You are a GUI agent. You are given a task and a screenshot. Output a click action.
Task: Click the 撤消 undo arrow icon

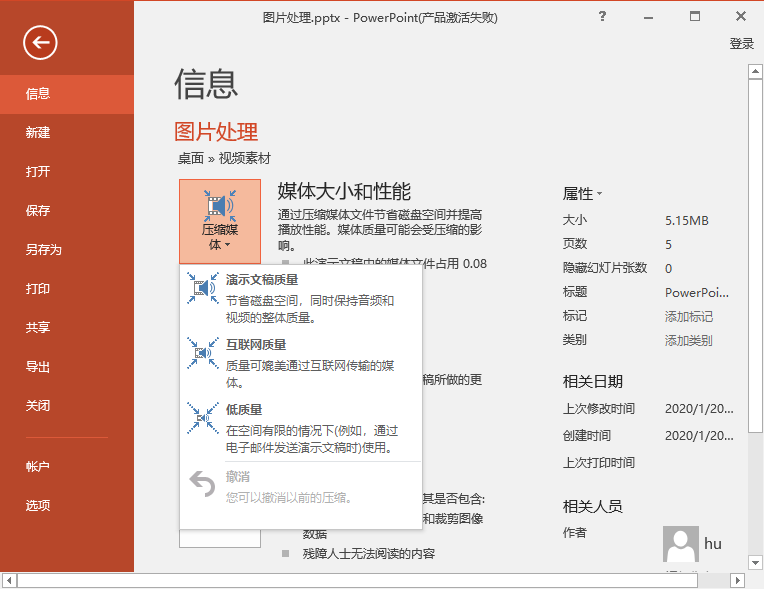[x=202, y=484]
